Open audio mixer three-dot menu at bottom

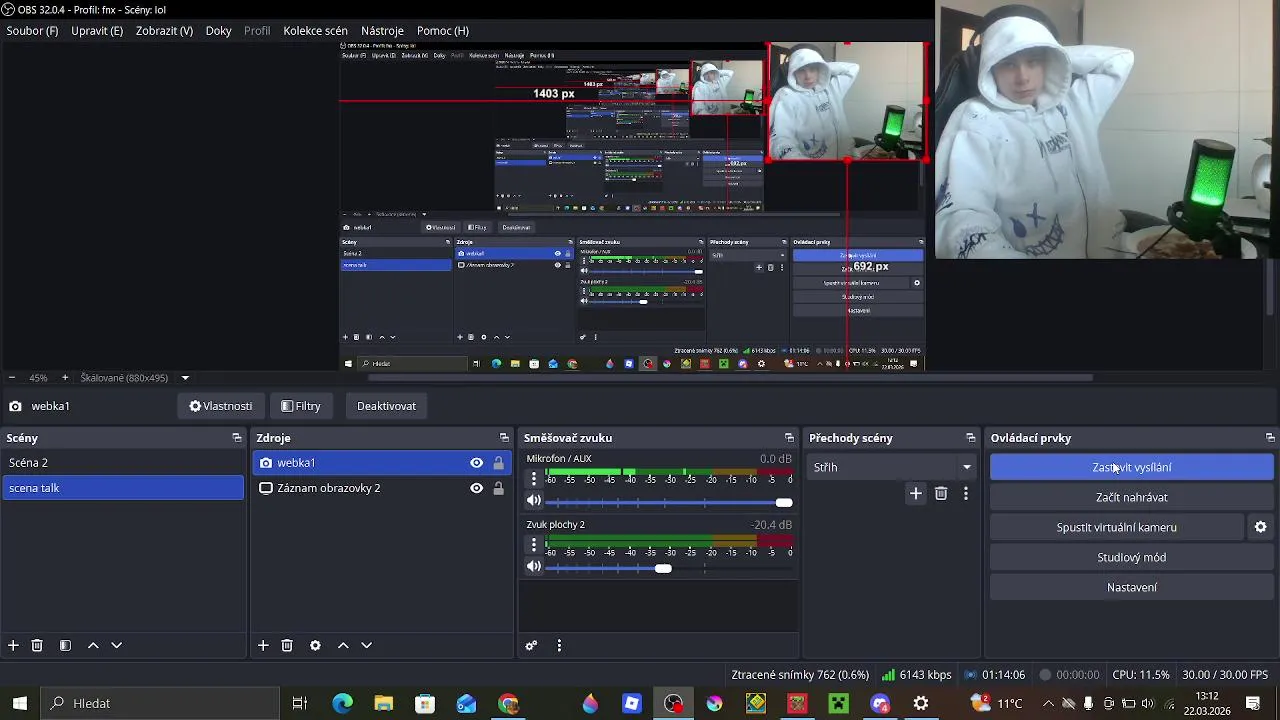[559, 646]
